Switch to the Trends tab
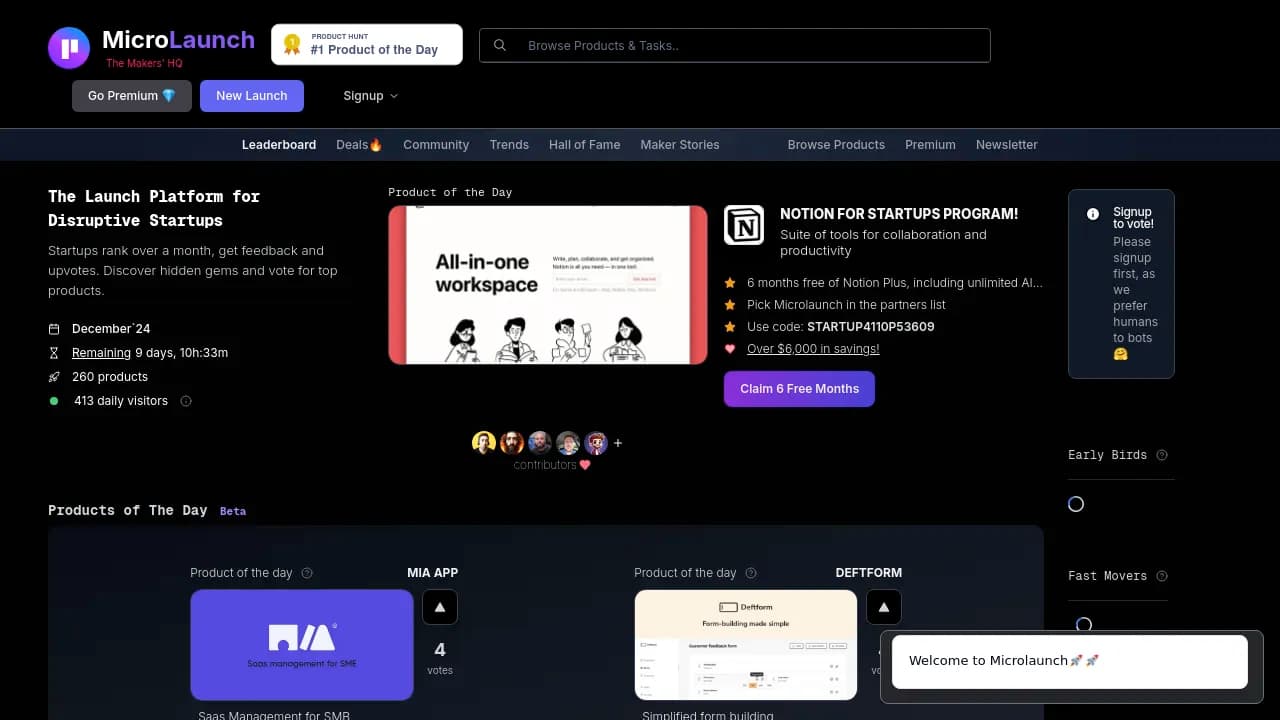The width and height of the screenshot is (1280, 720). tap(509, 145)
